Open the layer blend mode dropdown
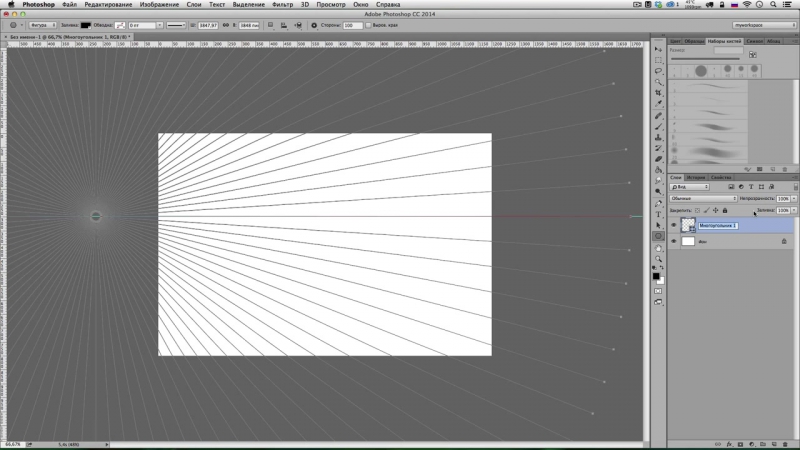This screenshot has height=450, width=800. click(x=703, y=198)
